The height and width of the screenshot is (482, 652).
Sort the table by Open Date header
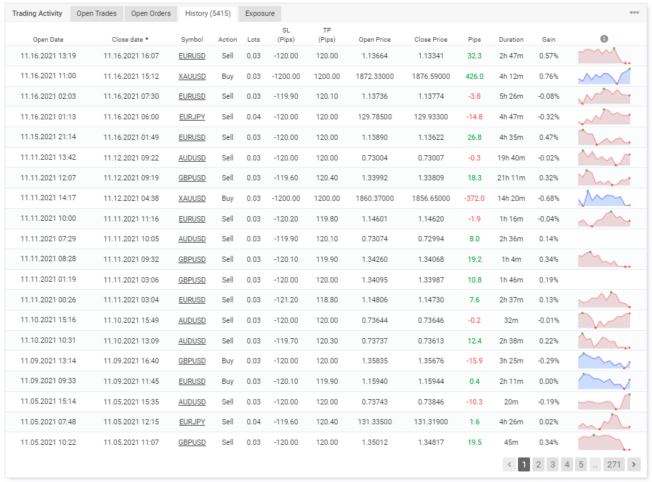coord(48,39)
